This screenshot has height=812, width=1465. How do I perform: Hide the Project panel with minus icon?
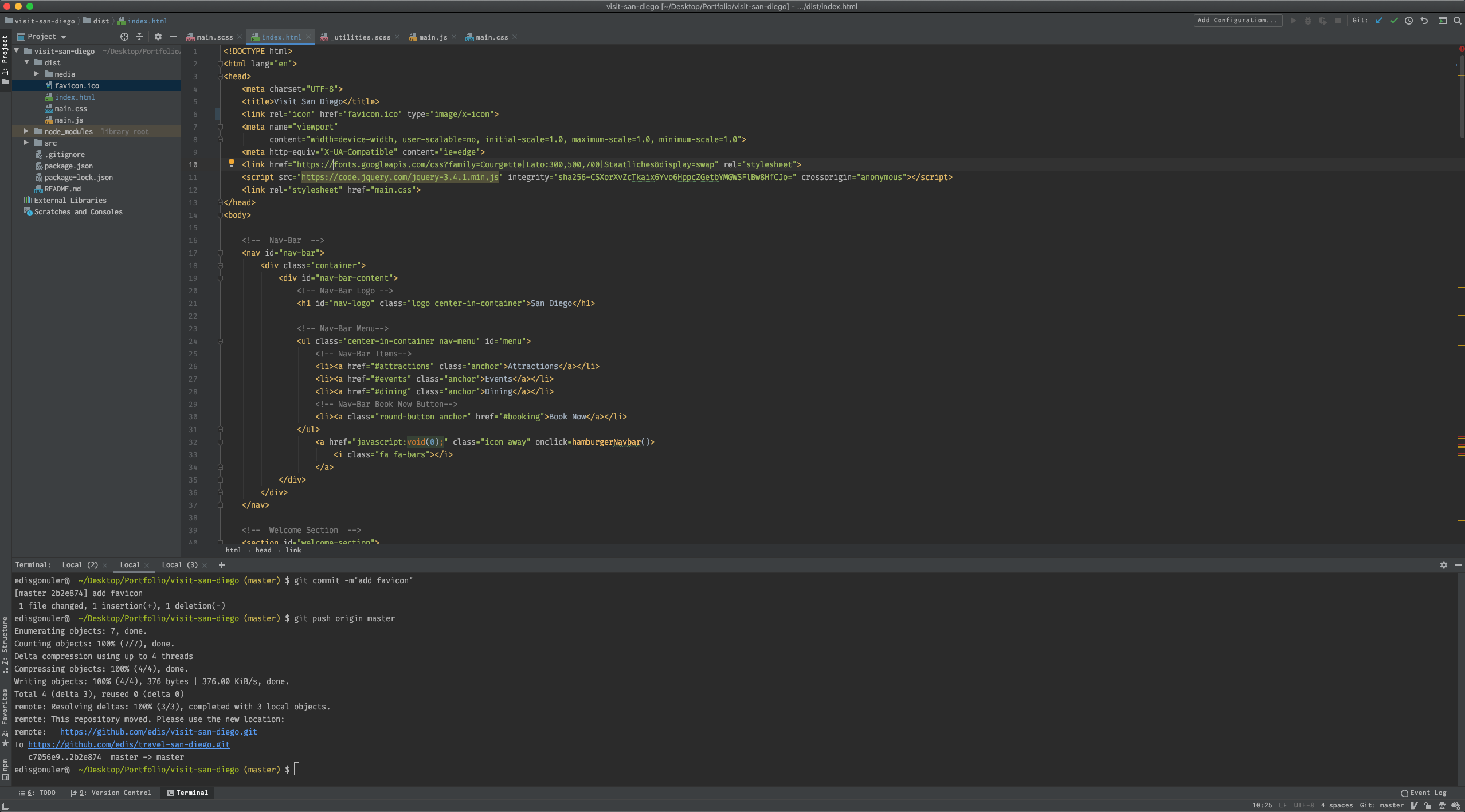coord(173,37)
